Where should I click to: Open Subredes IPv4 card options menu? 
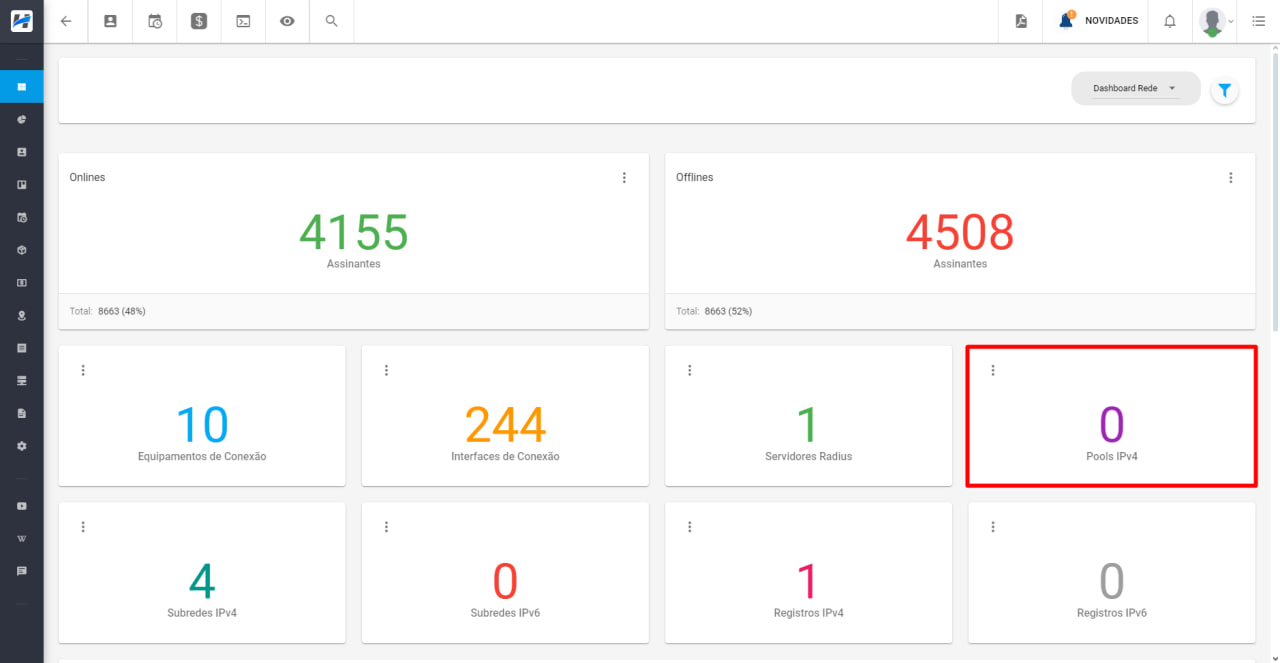[83, 527]
